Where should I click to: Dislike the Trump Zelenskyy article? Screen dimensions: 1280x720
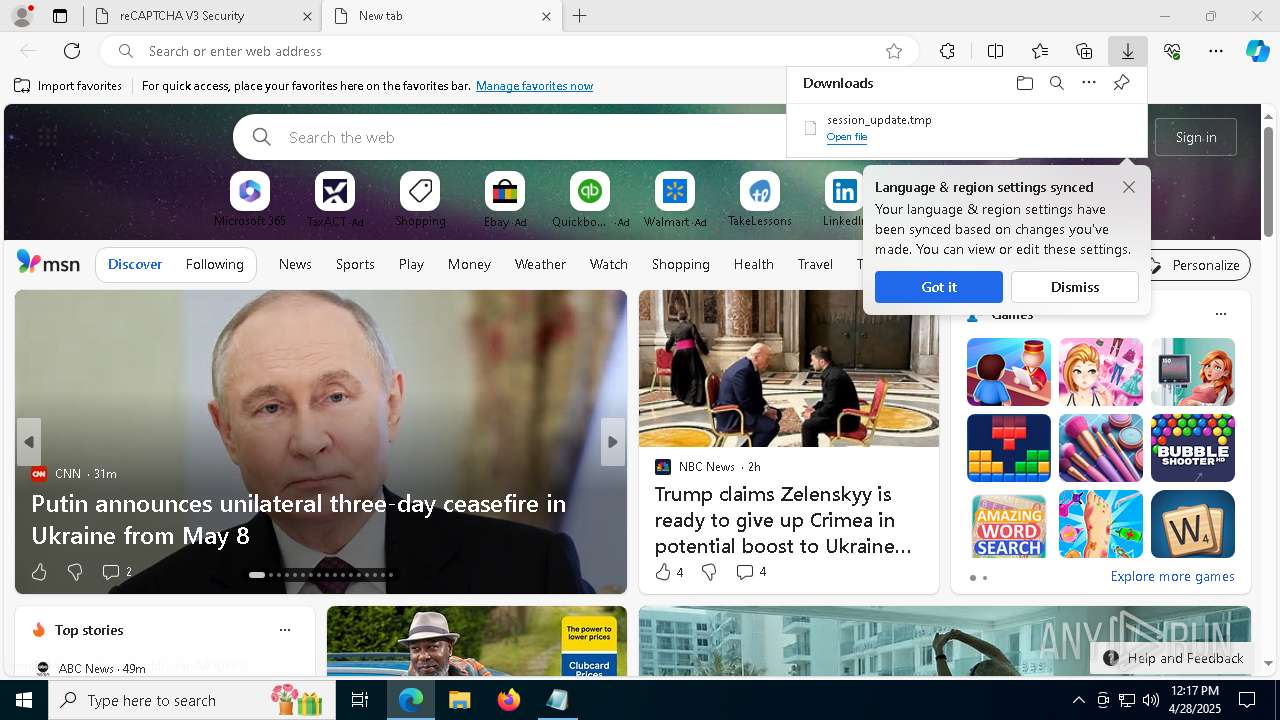[709, 572]
